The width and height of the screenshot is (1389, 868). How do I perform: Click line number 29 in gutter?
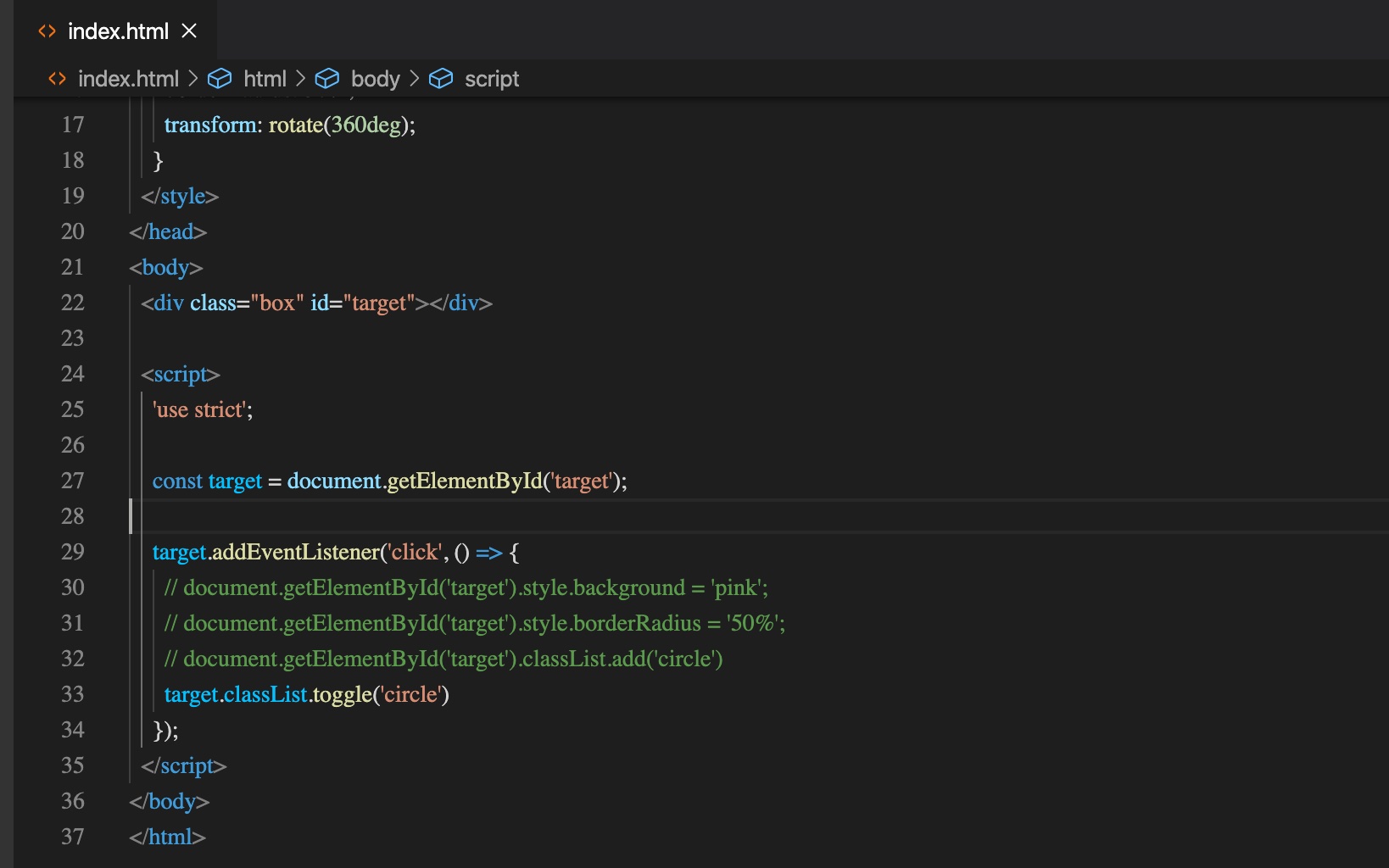click(x=73, y=552)
